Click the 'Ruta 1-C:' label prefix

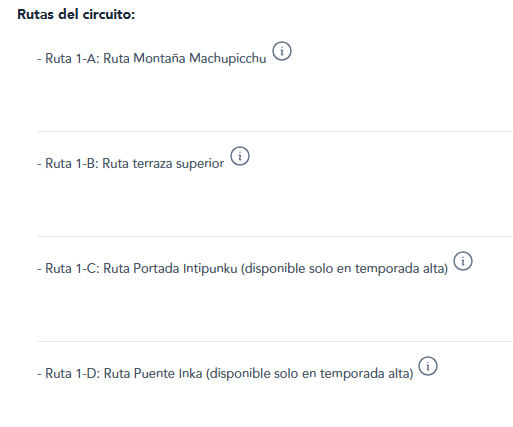tap(72, 268)
